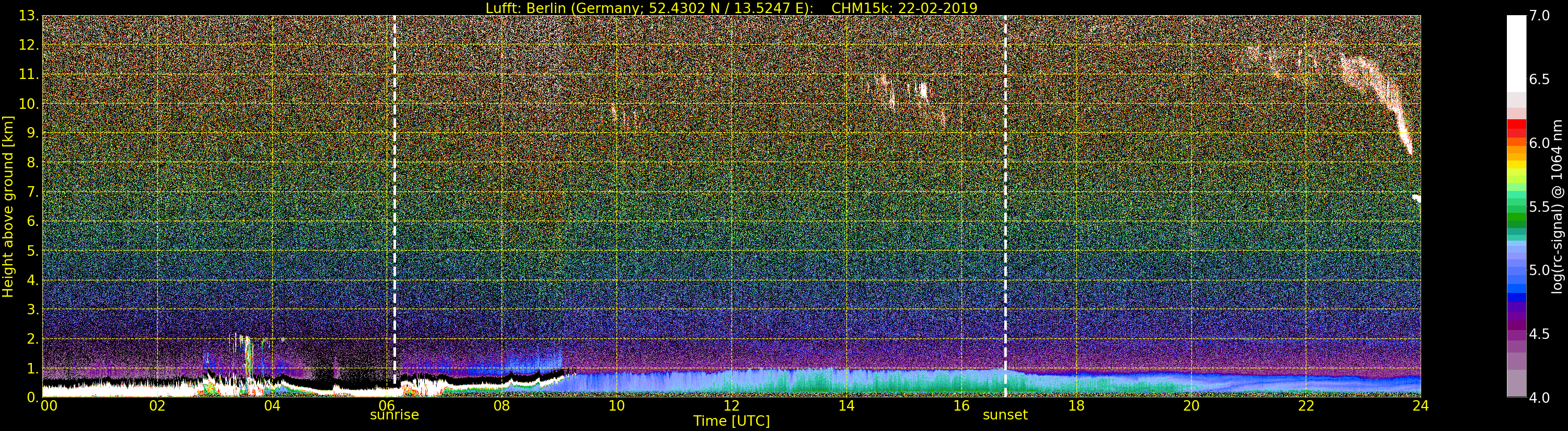Click the "18" time axis tick label

pos(1076,406)
